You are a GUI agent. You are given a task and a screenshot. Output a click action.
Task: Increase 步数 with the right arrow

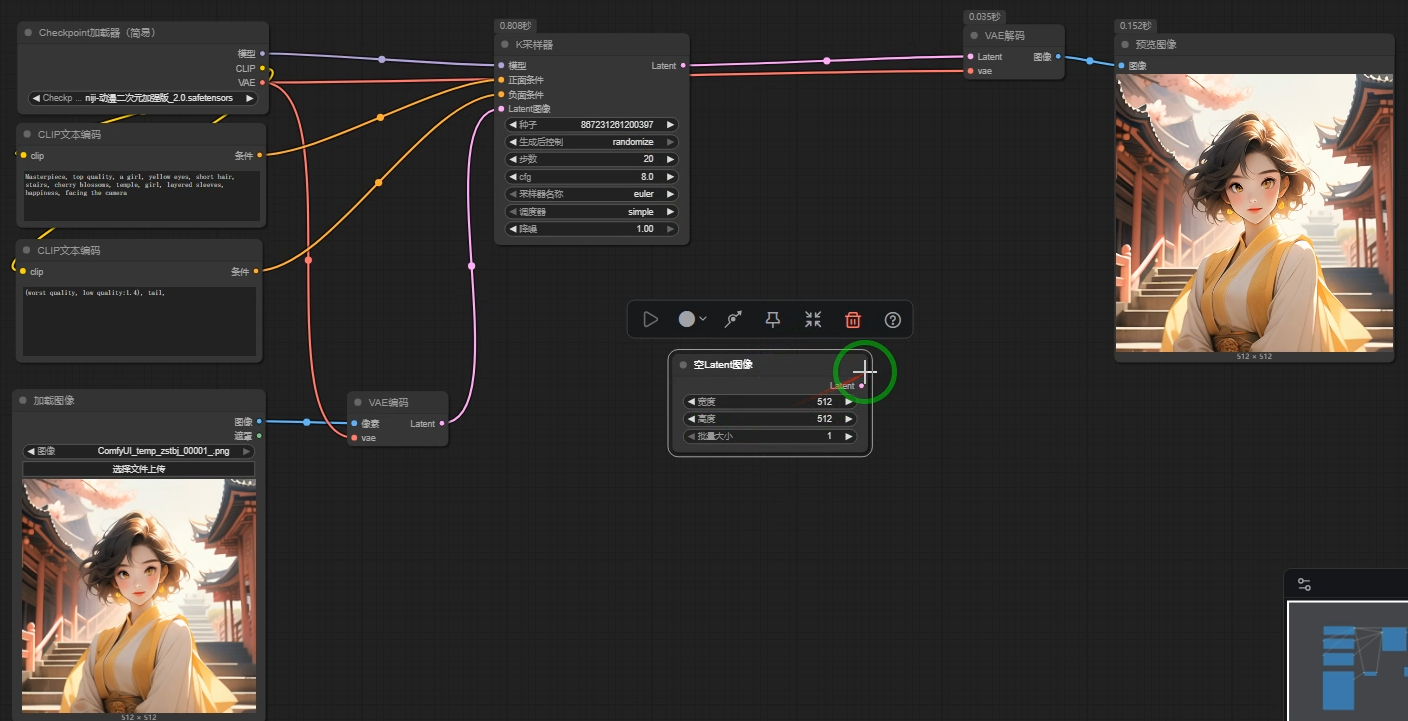[x=670, y=159]
